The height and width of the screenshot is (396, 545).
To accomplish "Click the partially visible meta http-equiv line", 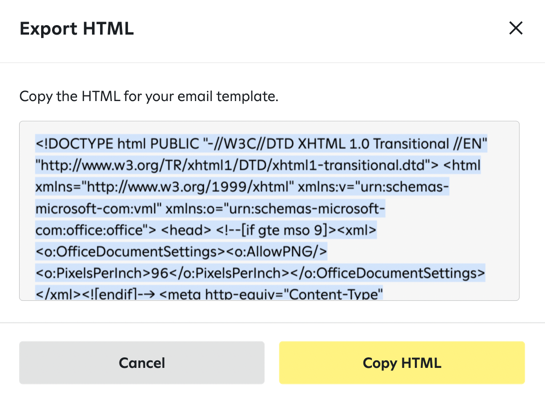I will [271, 294].
